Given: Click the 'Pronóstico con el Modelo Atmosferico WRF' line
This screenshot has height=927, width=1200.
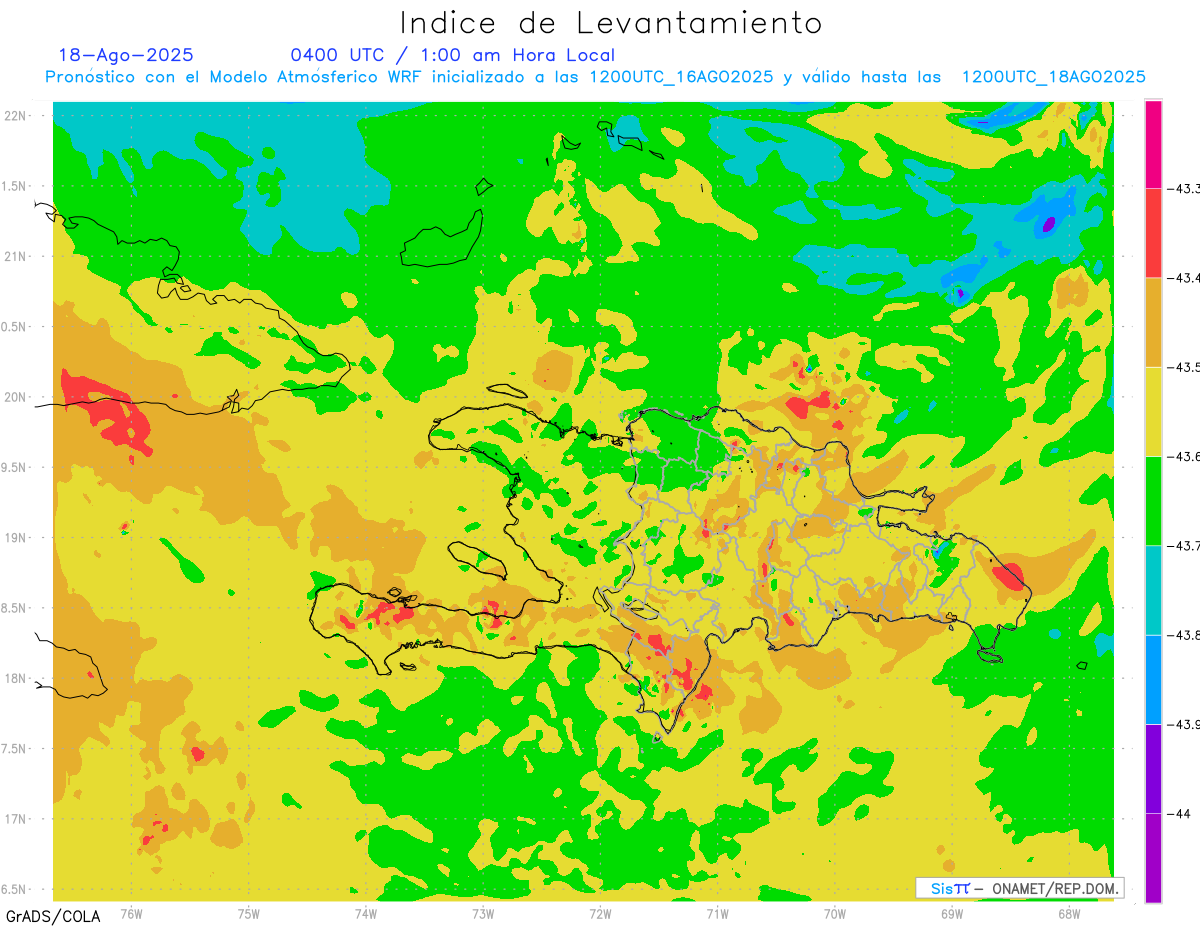Looking at the screenshot, I should click(595, 77).
